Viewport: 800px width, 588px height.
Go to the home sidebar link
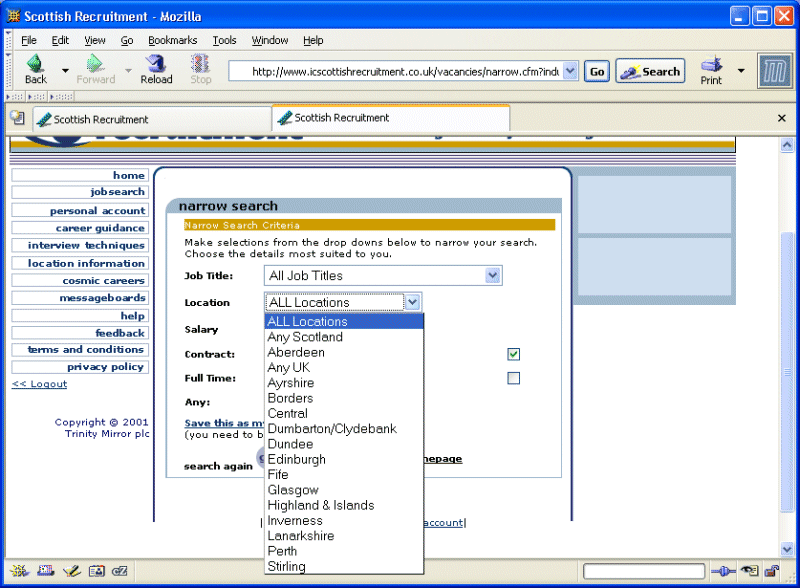(x=80, y=175)
